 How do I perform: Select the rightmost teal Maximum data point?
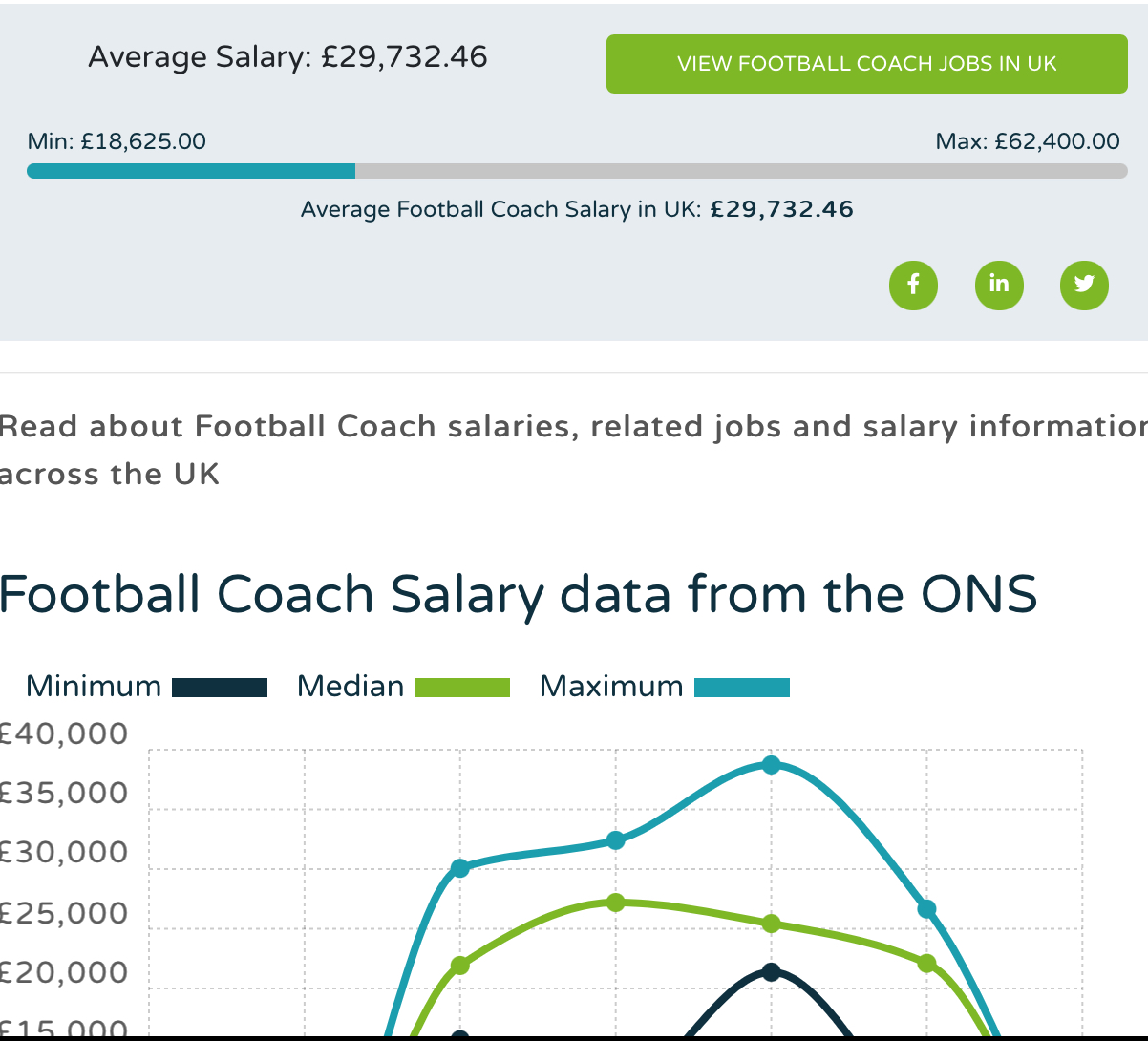926,909
